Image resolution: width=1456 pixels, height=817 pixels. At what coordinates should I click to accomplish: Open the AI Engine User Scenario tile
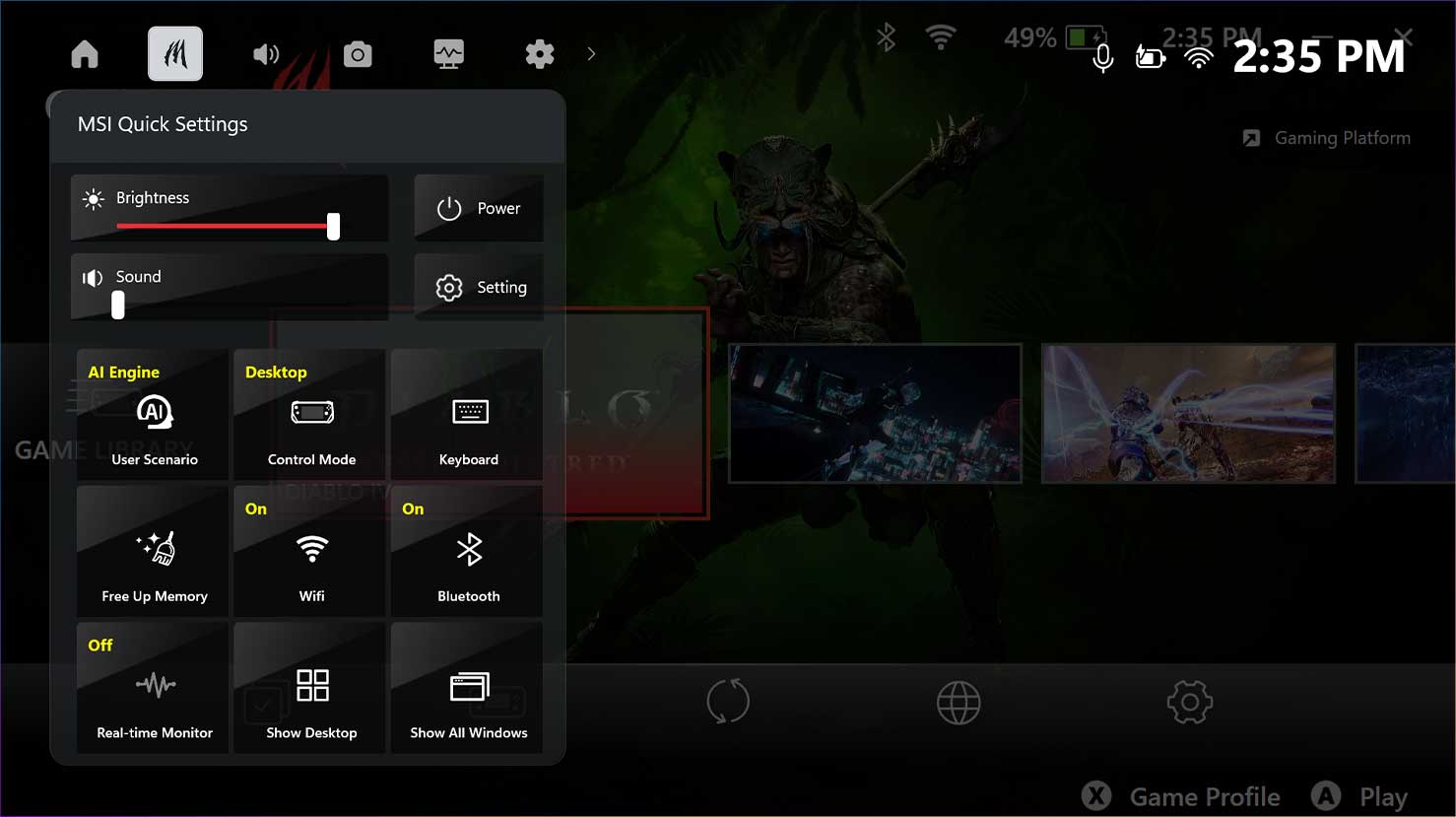(x=151, y=414)
